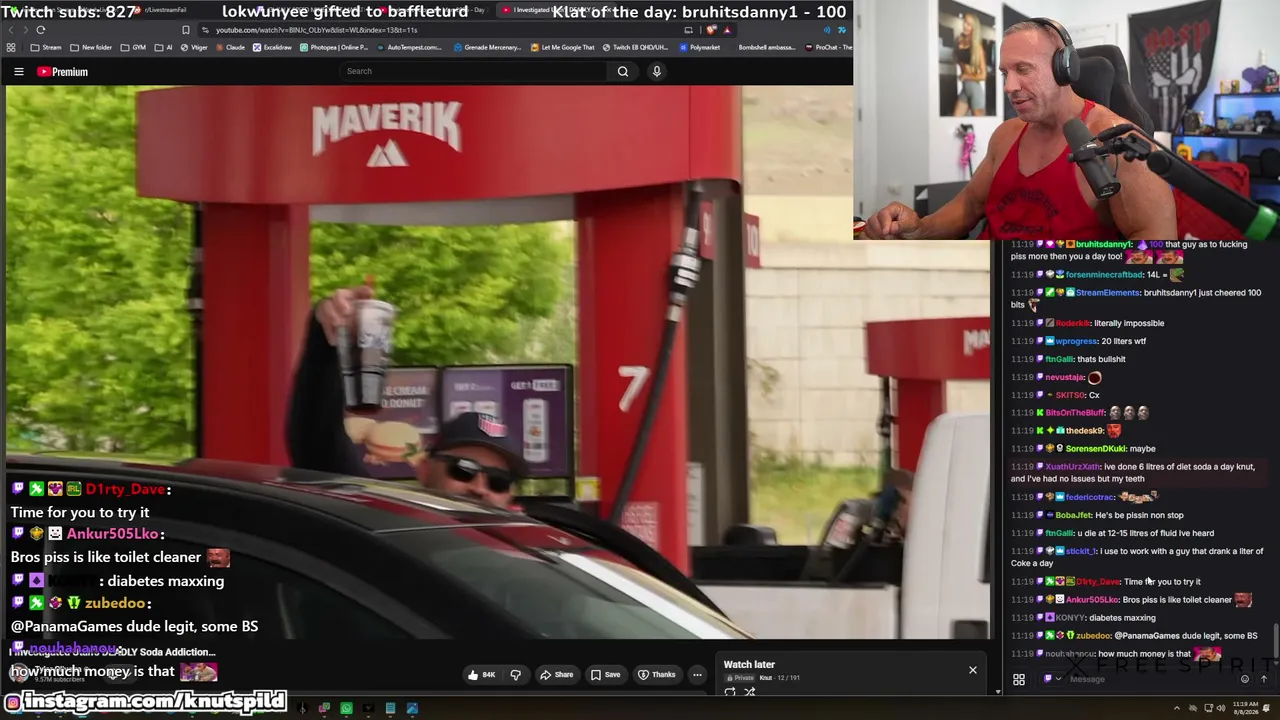The height and width of the screenshot is (720, 1280).
Task: Close the Watch later playlist panel
Action: pyautogui.click(x=972, y=670)
